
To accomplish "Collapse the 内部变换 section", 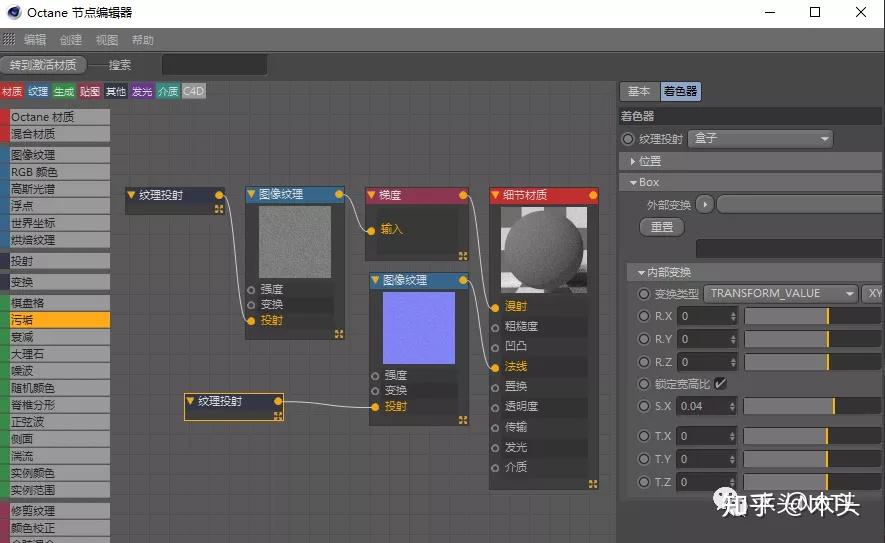I will 641,273.
